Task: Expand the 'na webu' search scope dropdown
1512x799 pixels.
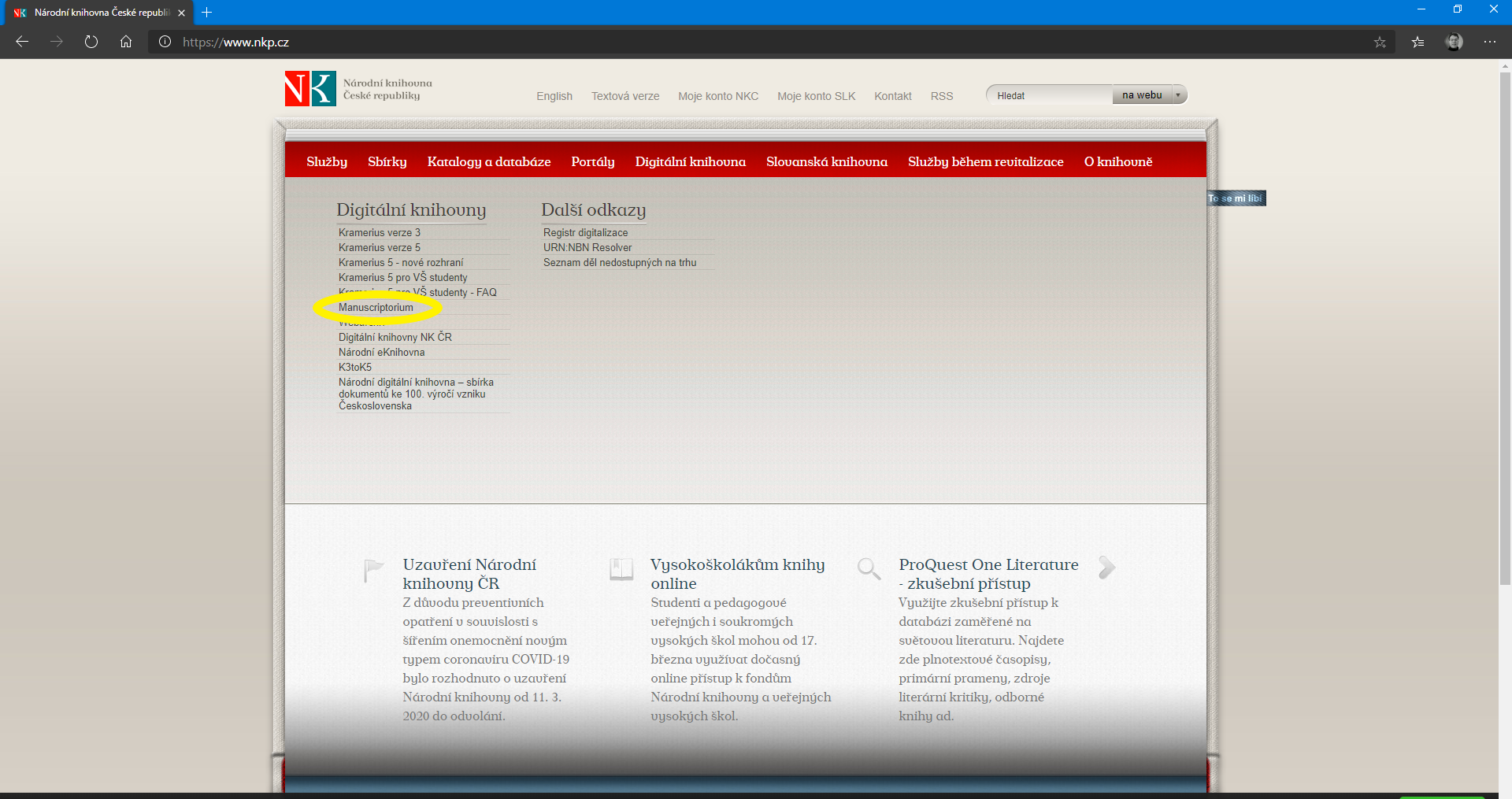Action: pyautogui.click(x=1177, y=95)
